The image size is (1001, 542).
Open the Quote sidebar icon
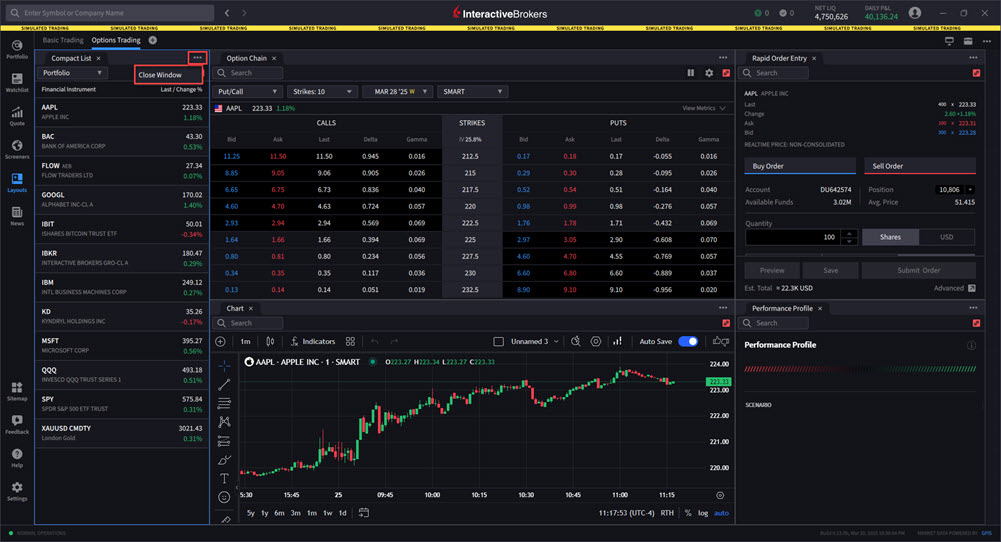click(17, 116)
